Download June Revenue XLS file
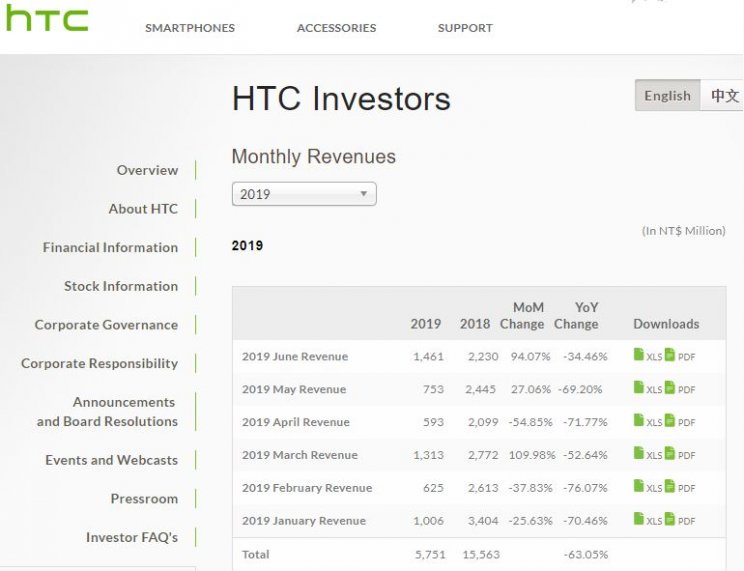 pos(648,356)
